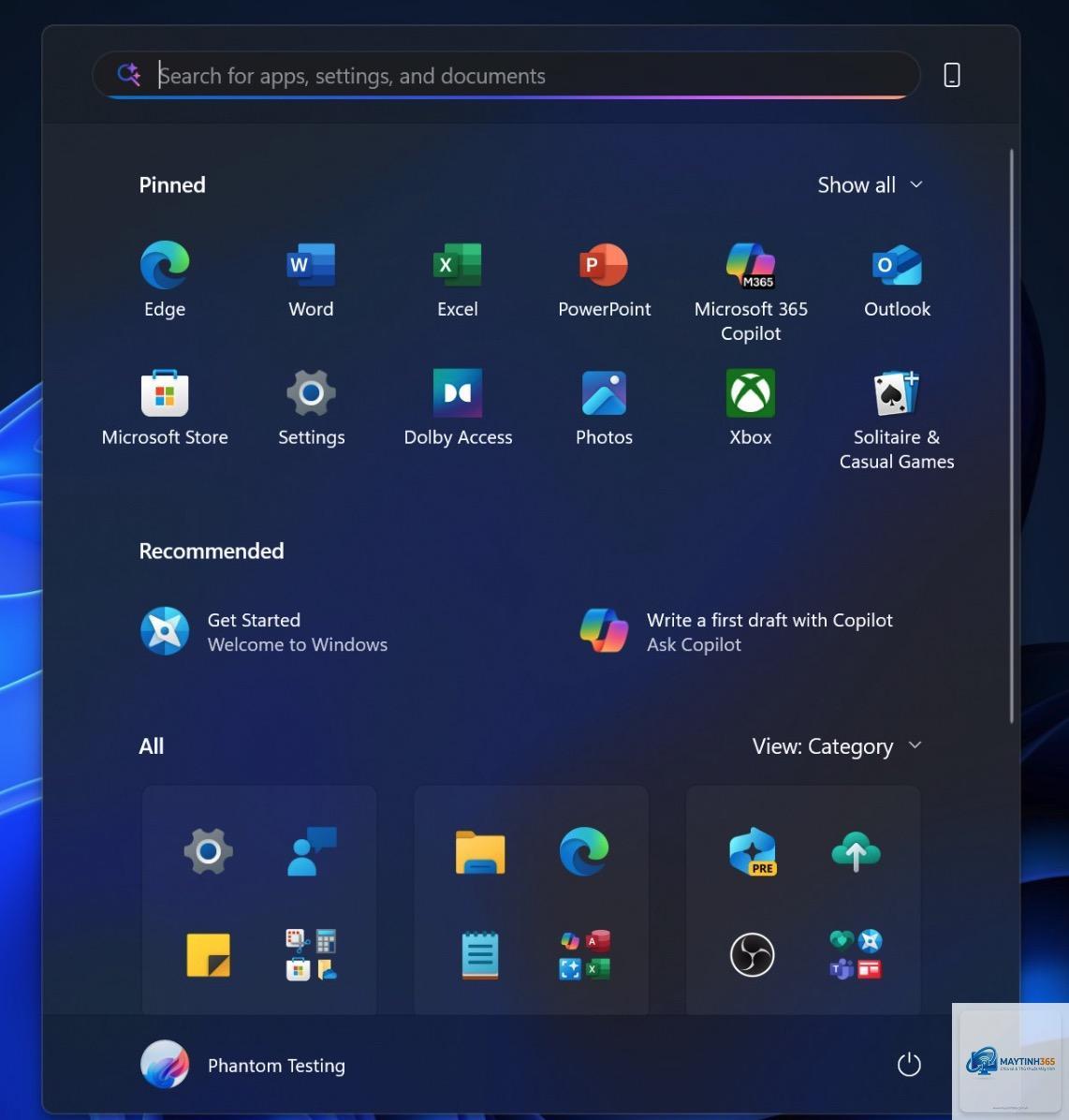1069x1120 pixels.
Task: Open Feedback Hub in the All section
Action: coord(312,851)
